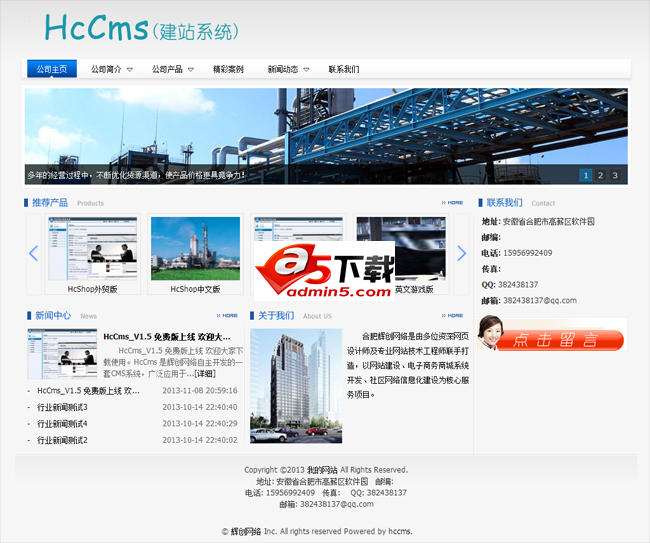Open headline HcCms_V1.5 免费版上线 欢迎大...
Screen dimensions: 650x543
point(167,337)
